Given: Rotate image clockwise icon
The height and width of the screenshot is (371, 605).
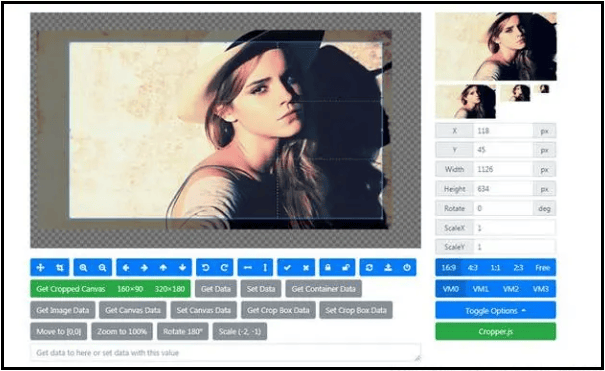Looking at the screenshot, I should (224, 268).
